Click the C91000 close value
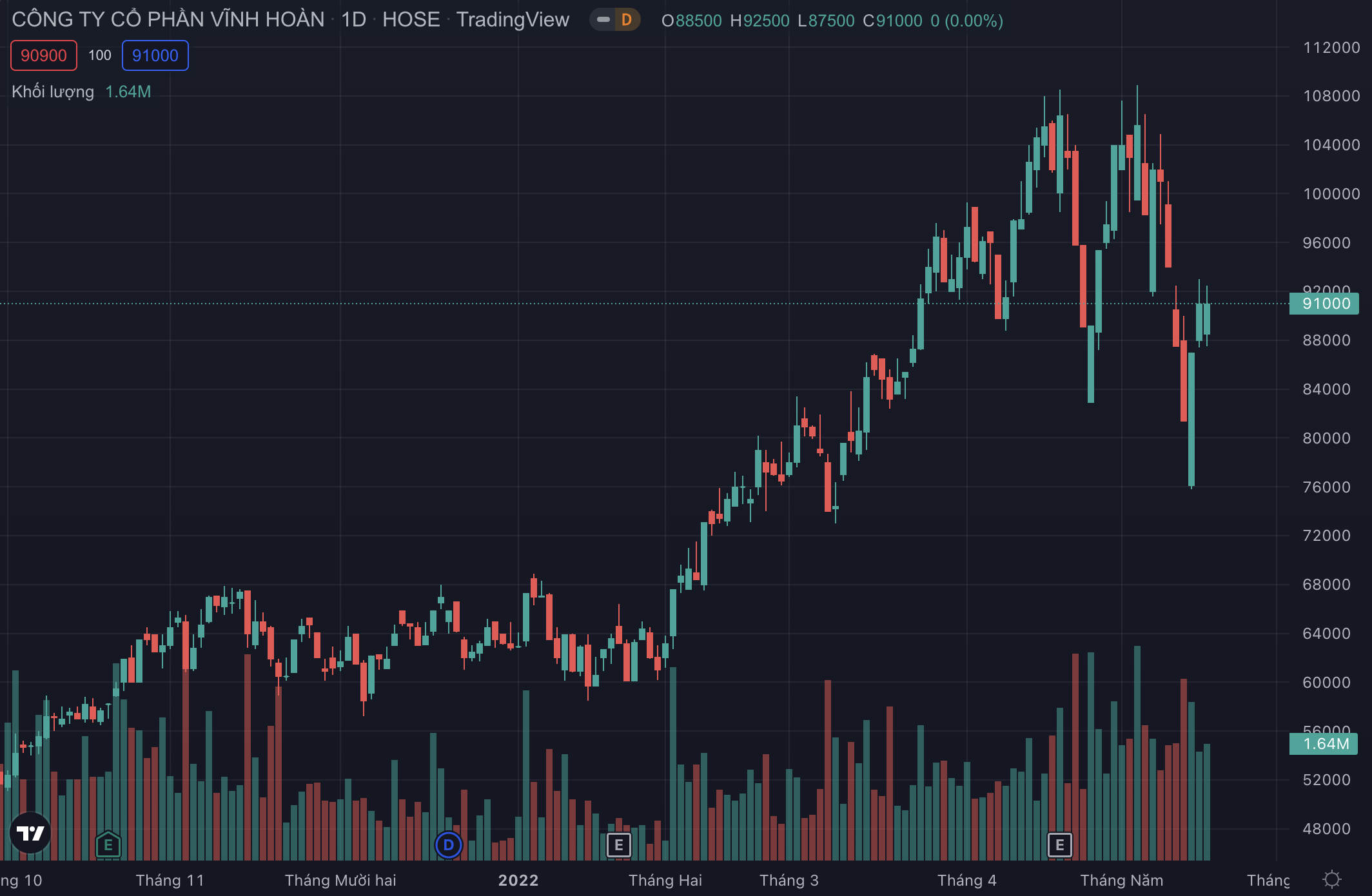Screen dimensions: 1372x896 (892, 21)
